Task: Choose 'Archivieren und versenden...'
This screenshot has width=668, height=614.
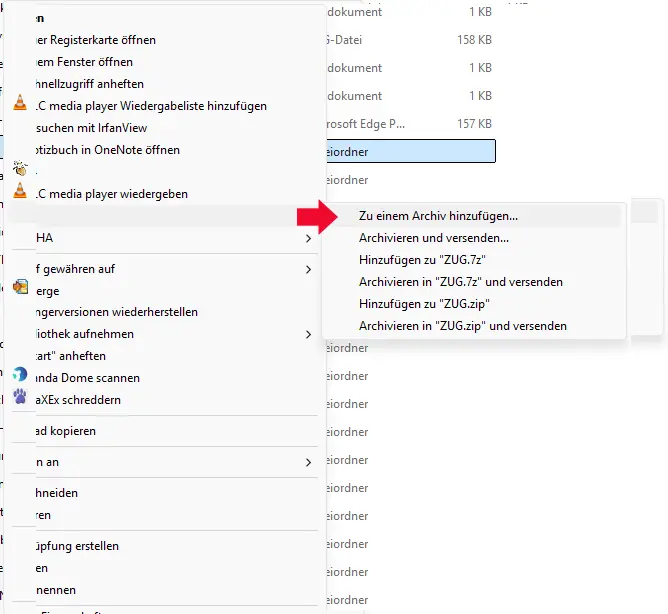Action: click(434, 238)
